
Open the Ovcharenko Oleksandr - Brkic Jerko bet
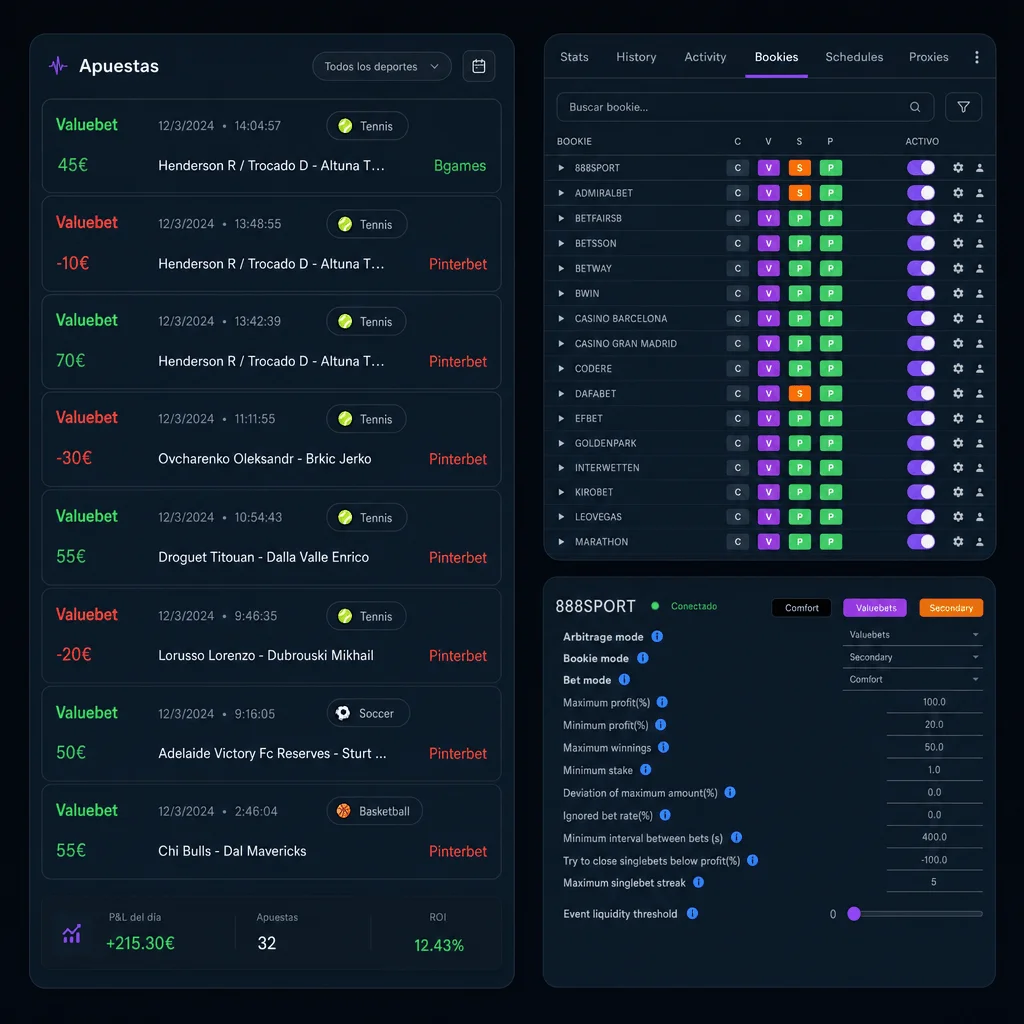tap(271, 439)
